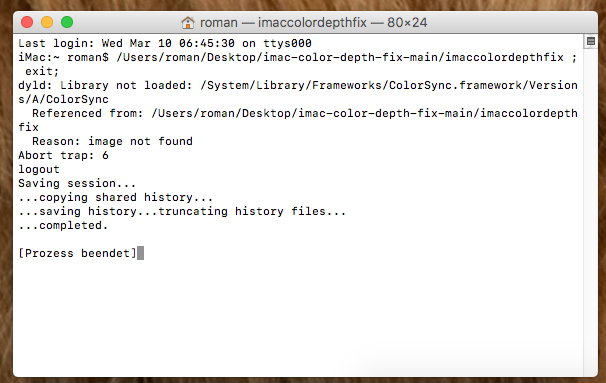This screenshot has width=606, height=383.
Task: Click the 'Reason: image not found' line
Action: coord(112,141)
